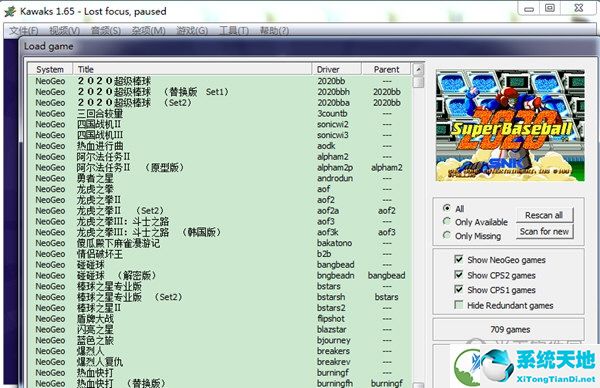
Task: Select the bangbead game row
Action: coord(220,264)
